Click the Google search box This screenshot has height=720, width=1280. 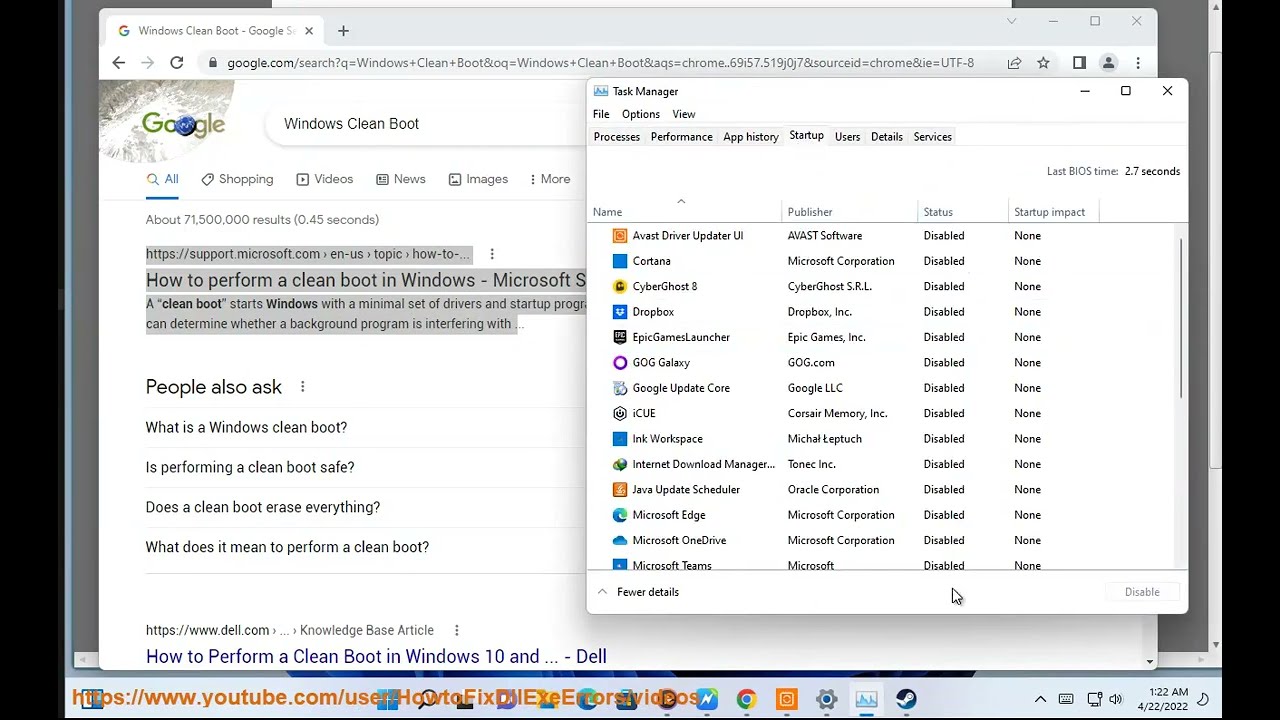(x=425, y=124)
